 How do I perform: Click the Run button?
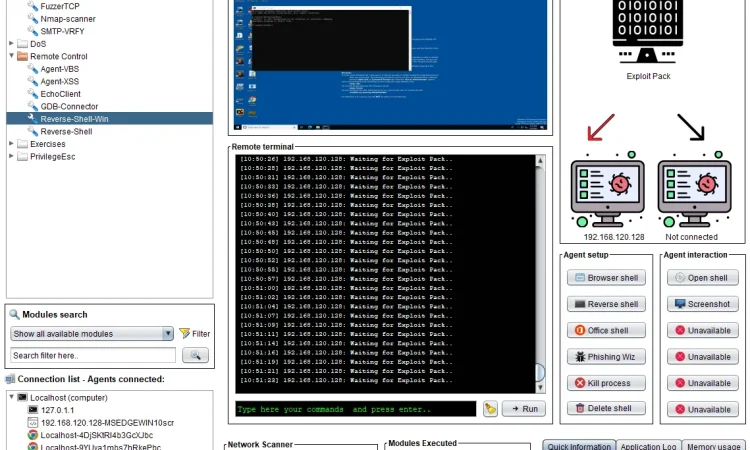pyautogui.click(x=523, y=409)
